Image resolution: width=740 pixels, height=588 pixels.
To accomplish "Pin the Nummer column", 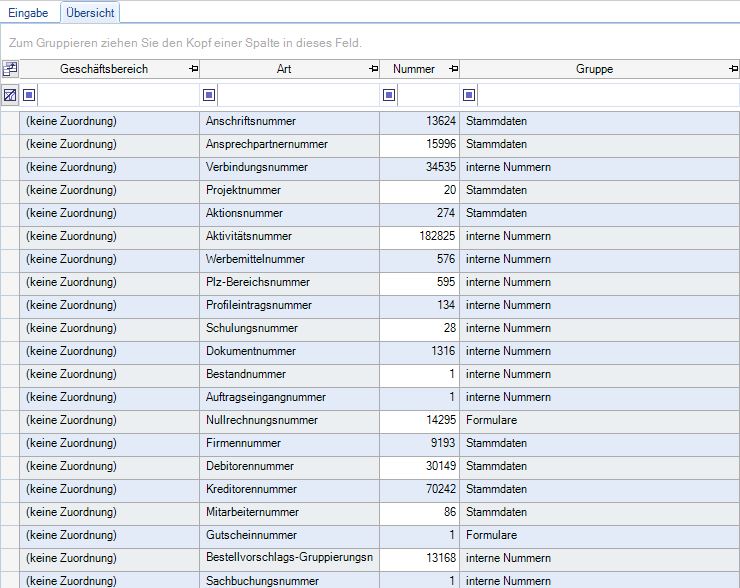I will 453,69.
